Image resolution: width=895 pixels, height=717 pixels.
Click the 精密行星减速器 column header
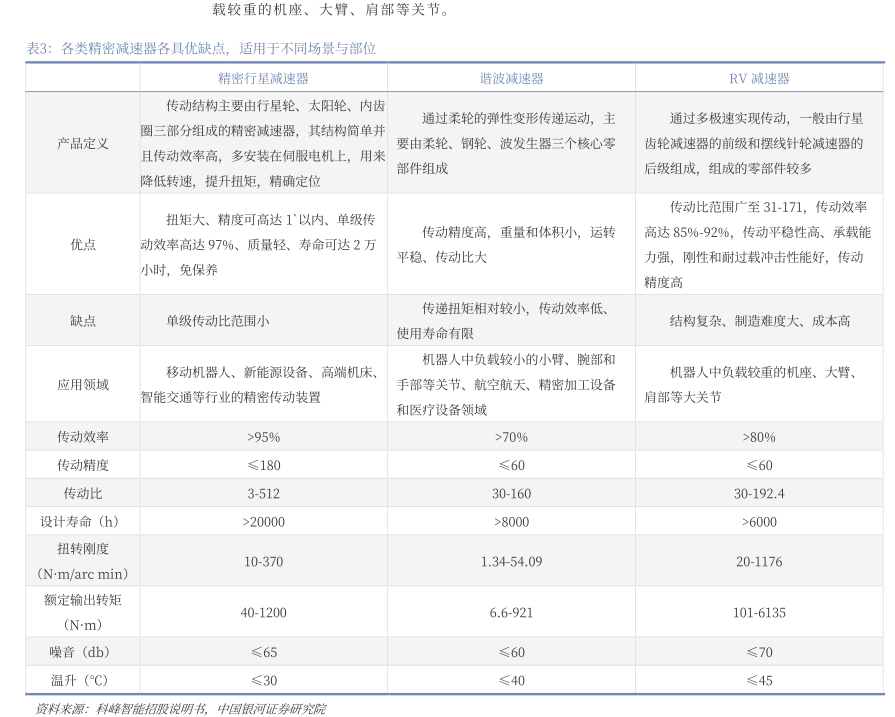263,78
